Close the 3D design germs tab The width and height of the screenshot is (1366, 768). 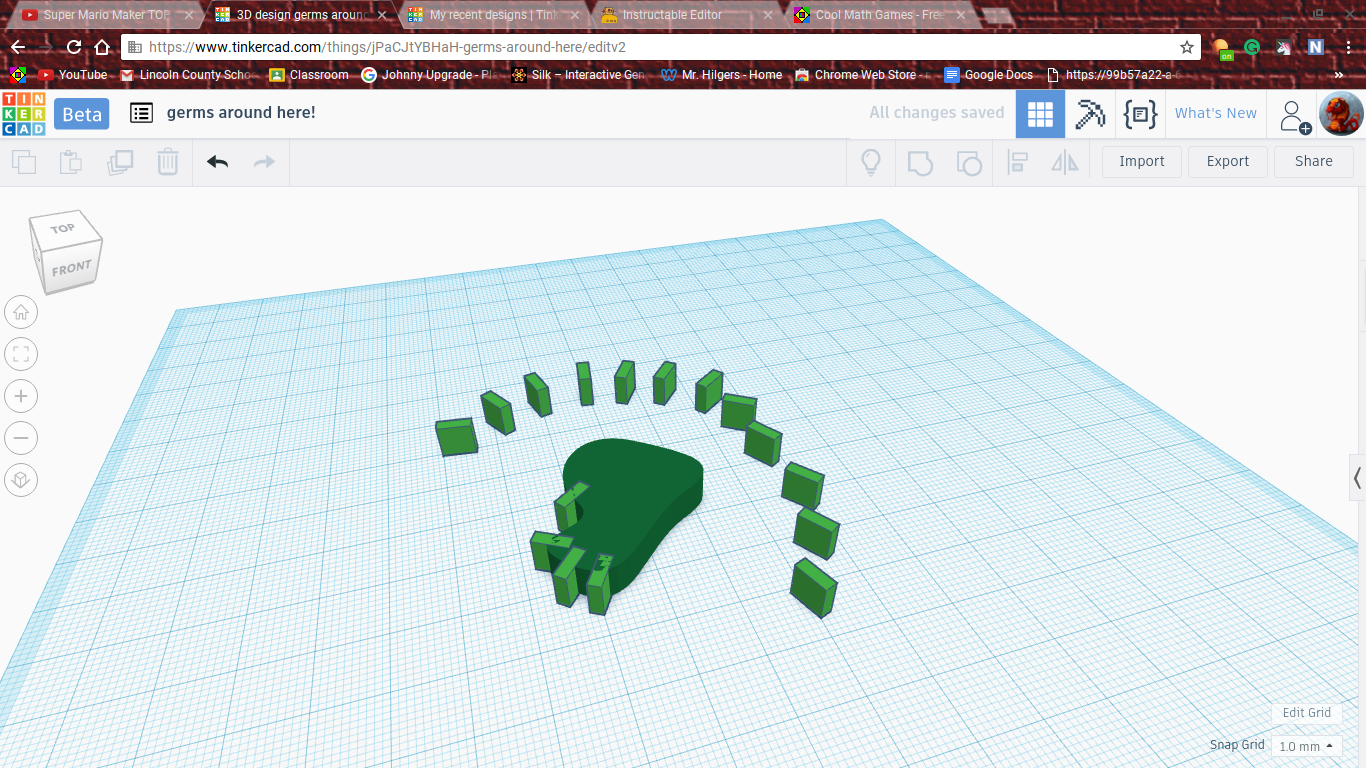click(381, 15)
